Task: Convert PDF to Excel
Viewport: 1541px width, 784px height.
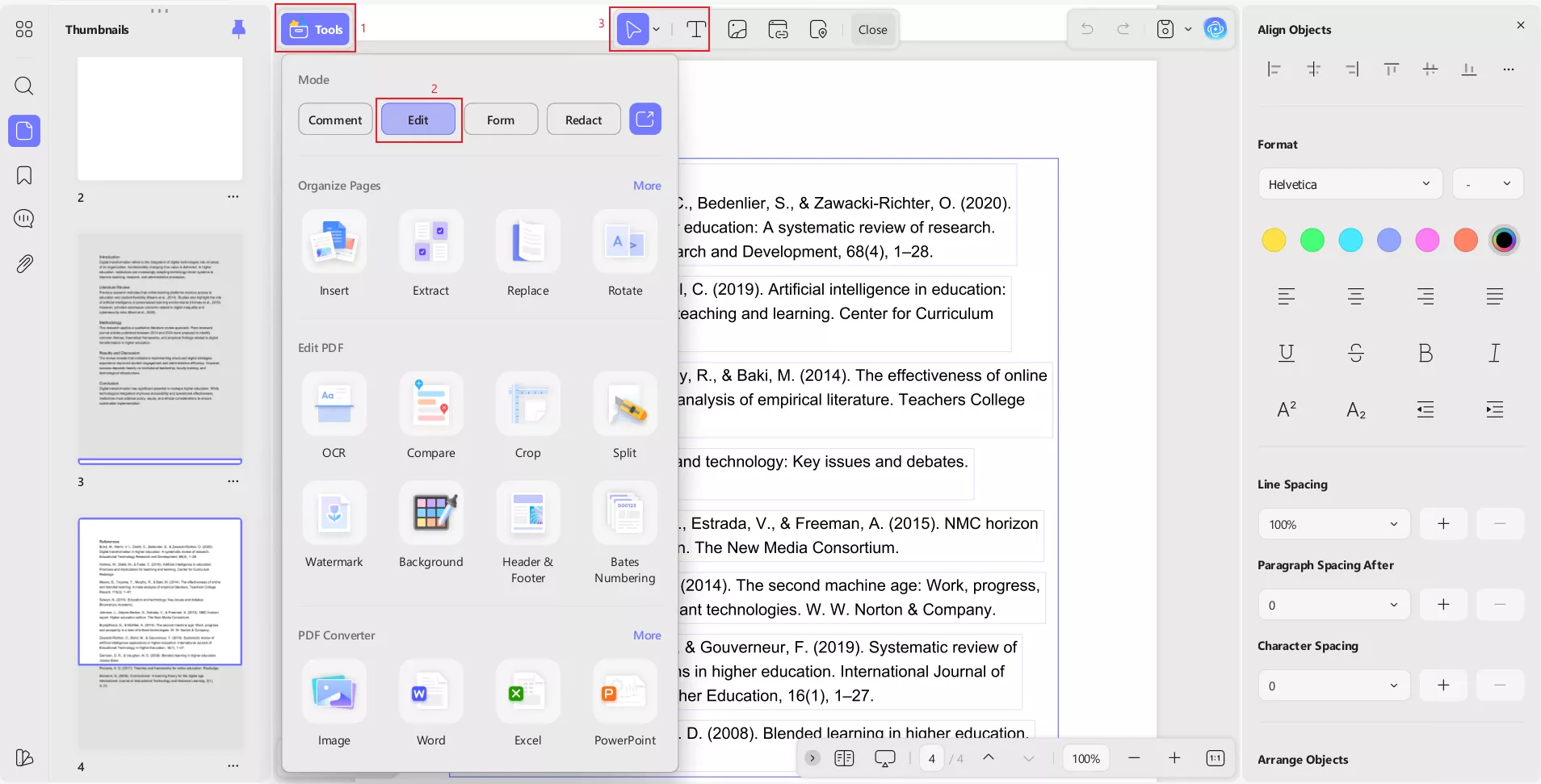Action: 528,691
